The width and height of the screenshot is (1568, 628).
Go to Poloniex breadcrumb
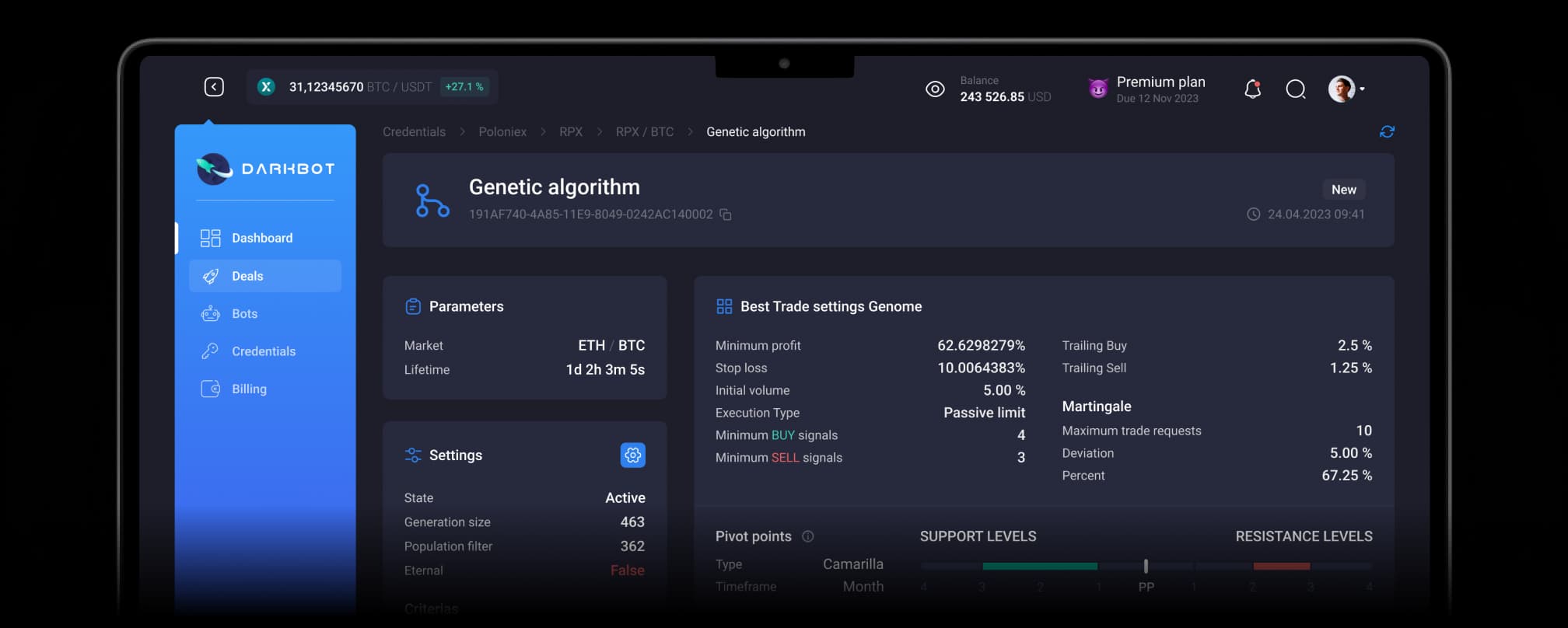tap(502, 132)
